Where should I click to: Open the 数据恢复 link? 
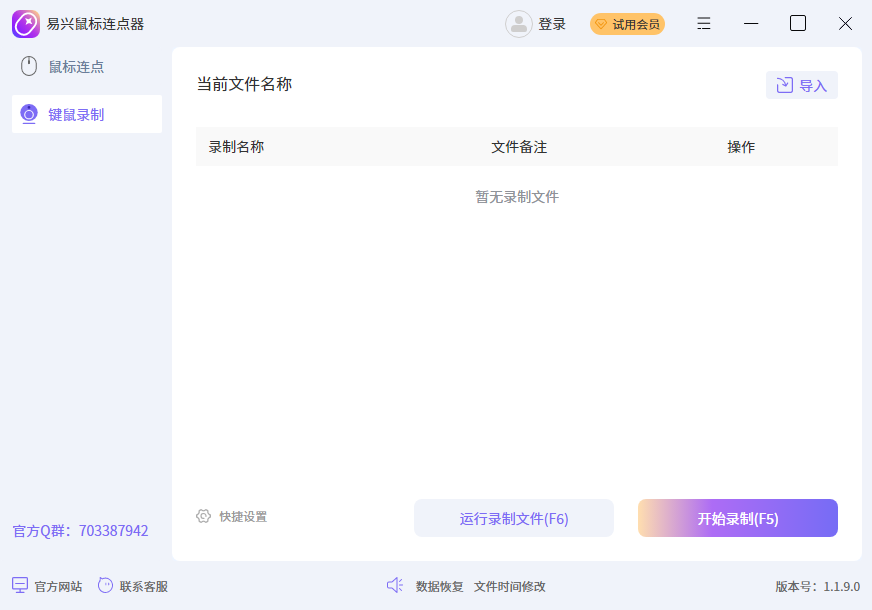click(x=439, y=587)
